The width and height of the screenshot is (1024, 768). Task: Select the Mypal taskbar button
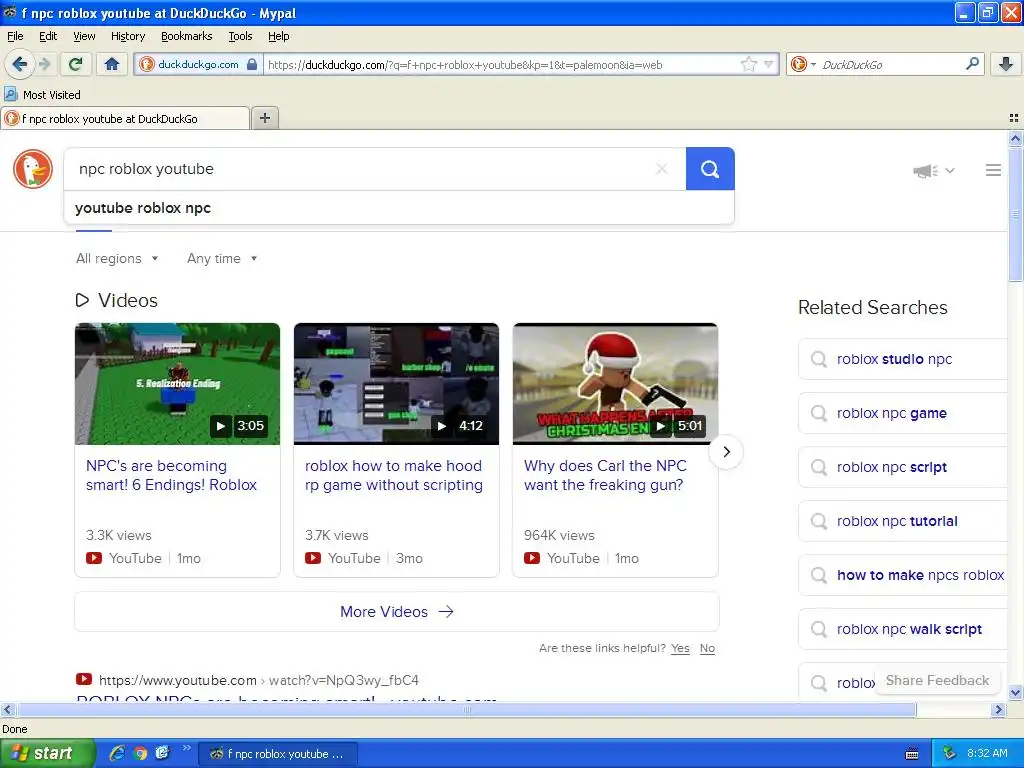[278, 754]
